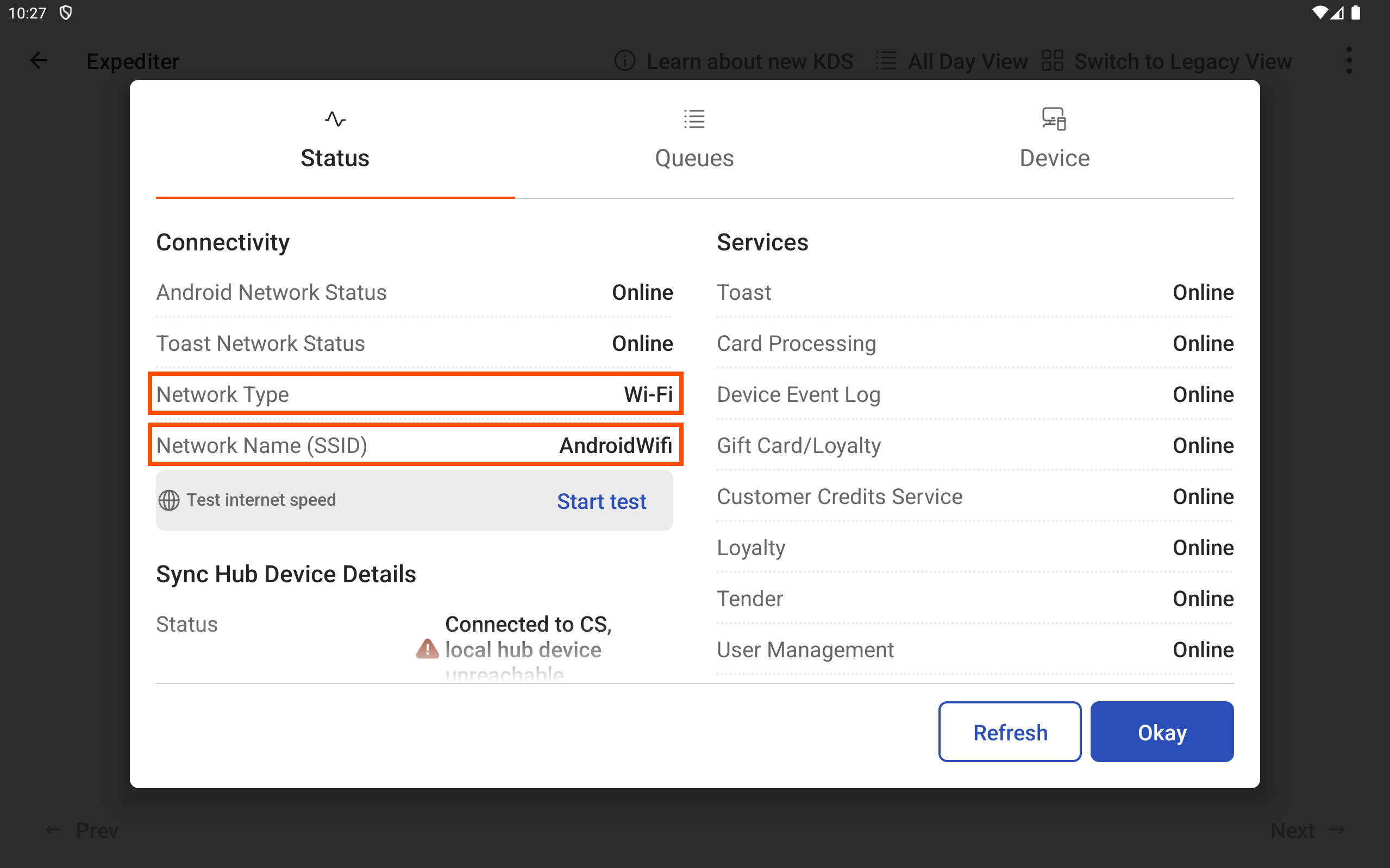Click the All Day View list icon
This screenshot has height=868, width=1390.
click(x=886, y=60)
